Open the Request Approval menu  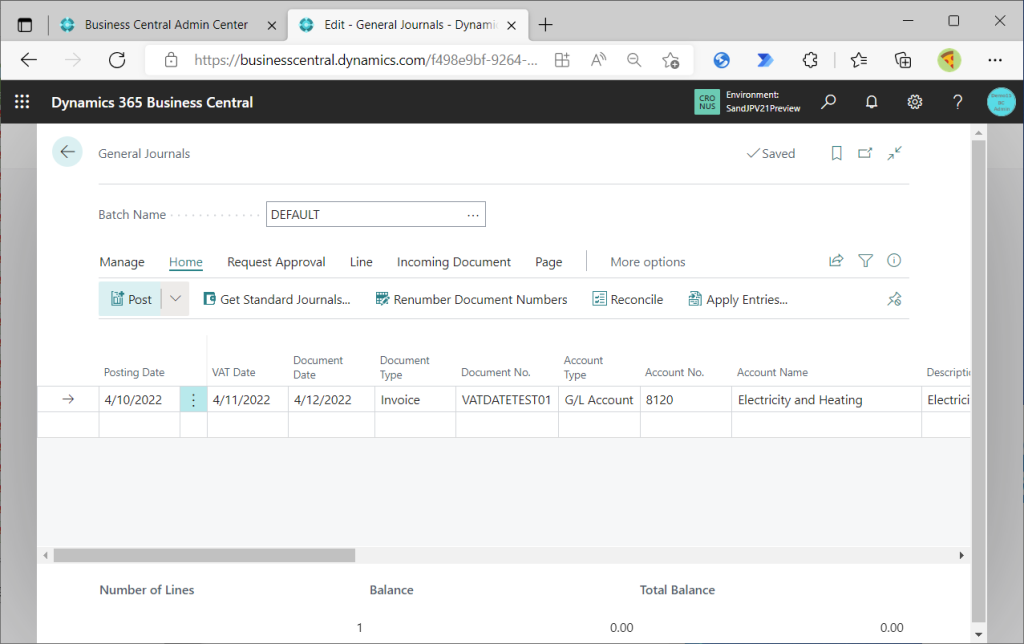(x=276, y=262)
